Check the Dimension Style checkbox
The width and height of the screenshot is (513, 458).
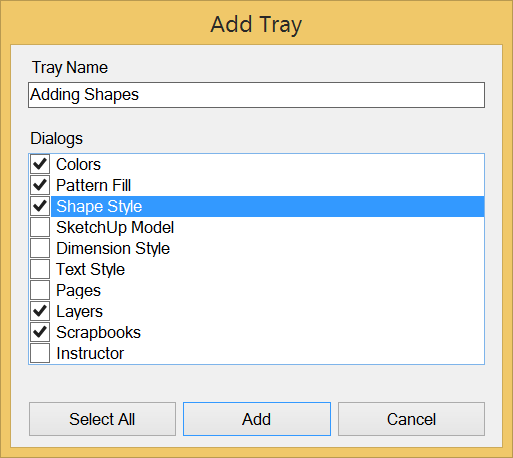click(40, 248)
